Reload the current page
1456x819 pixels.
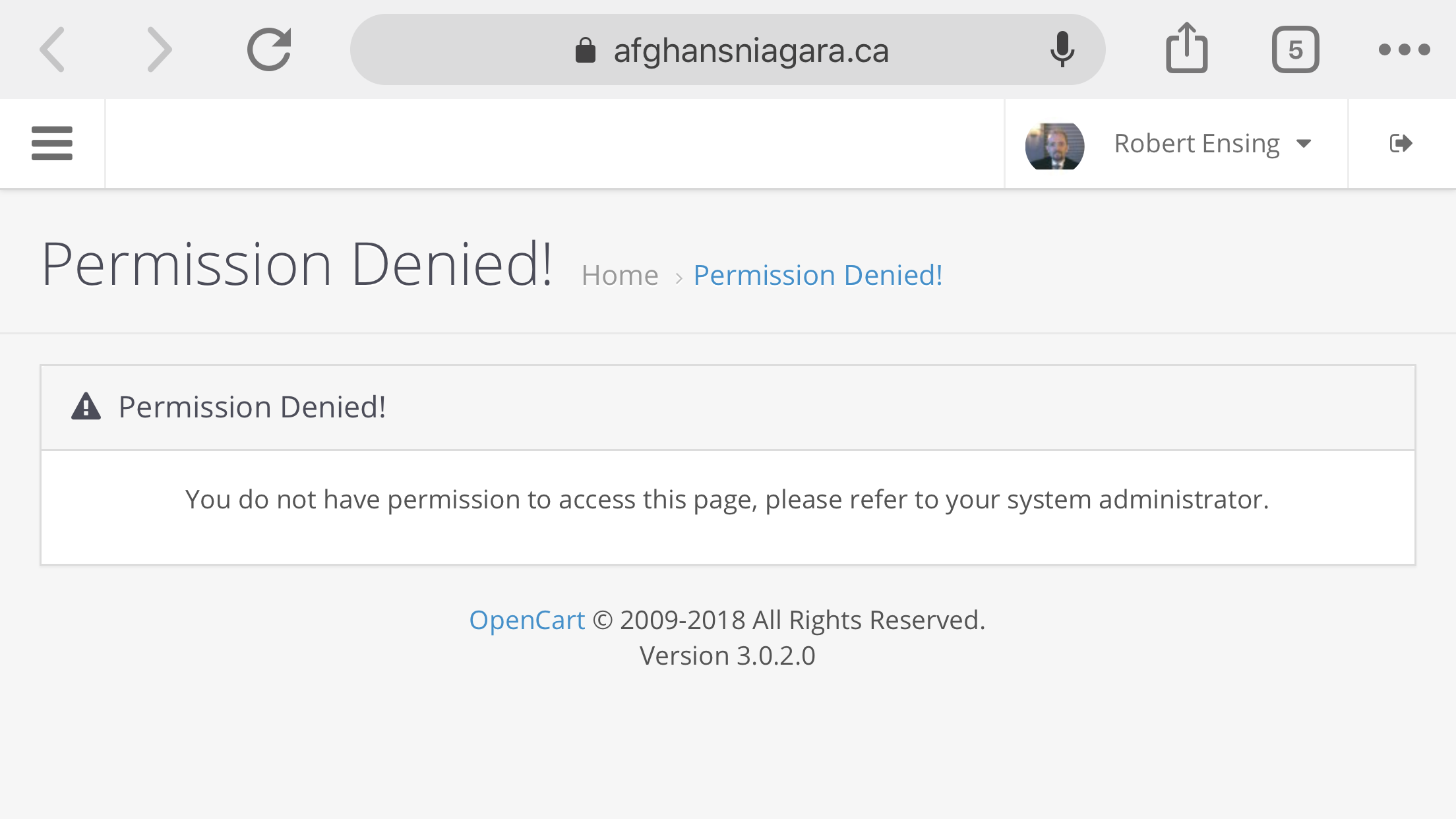269,49
